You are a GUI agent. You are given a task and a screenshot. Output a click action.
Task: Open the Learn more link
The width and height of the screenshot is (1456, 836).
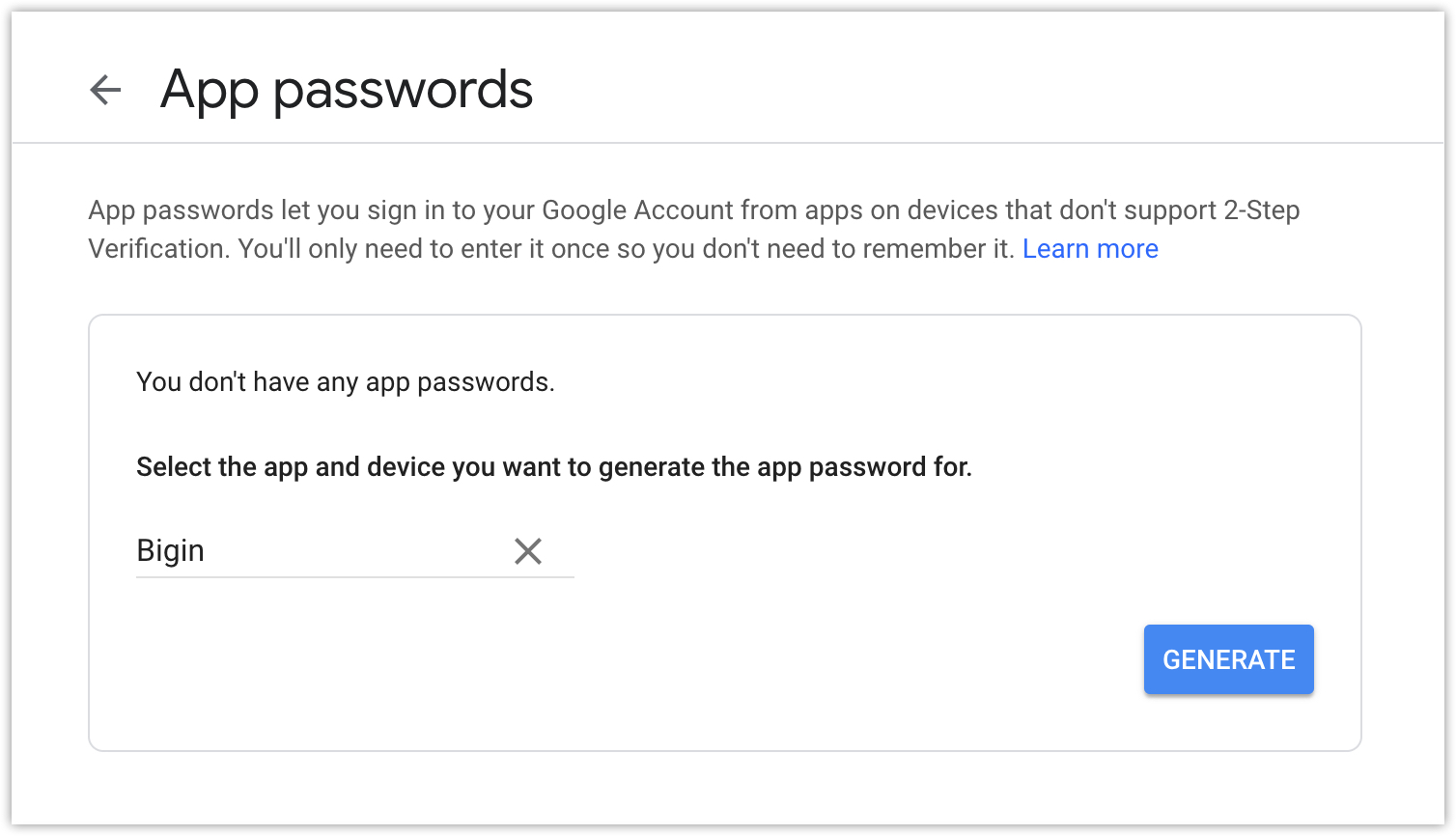pos(1090,249)
